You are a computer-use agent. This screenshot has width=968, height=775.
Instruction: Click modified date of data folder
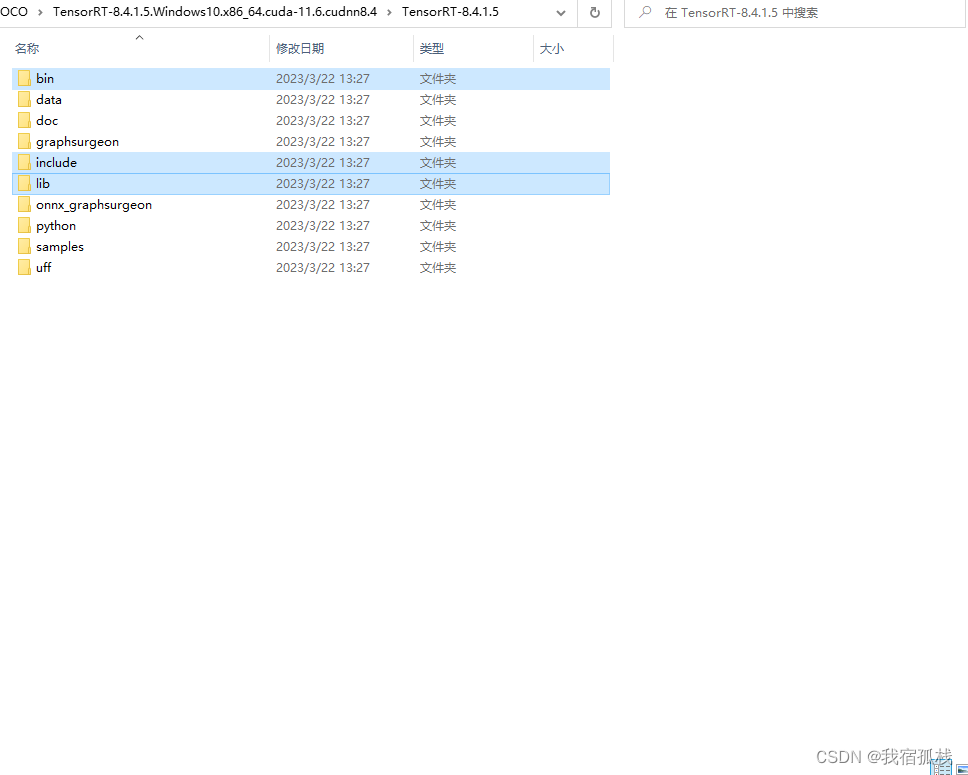(x=323, y=99)
